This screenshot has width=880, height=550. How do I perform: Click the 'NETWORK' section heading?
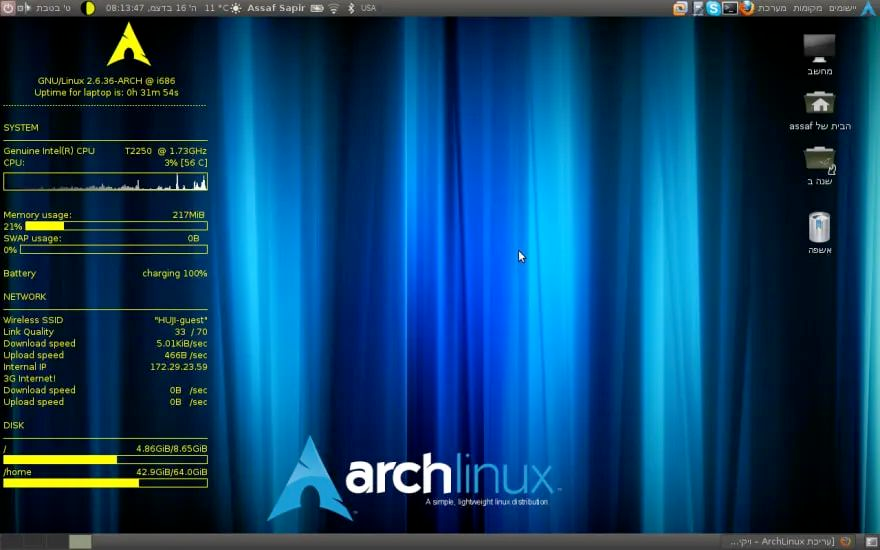[25, 297]
